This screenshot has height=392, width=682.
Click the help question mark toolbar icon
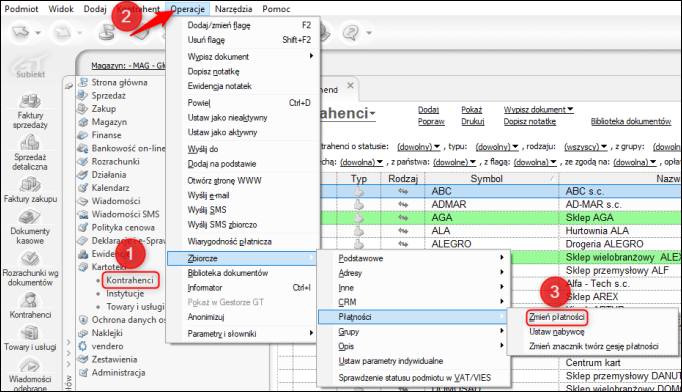tap(351, 32)
